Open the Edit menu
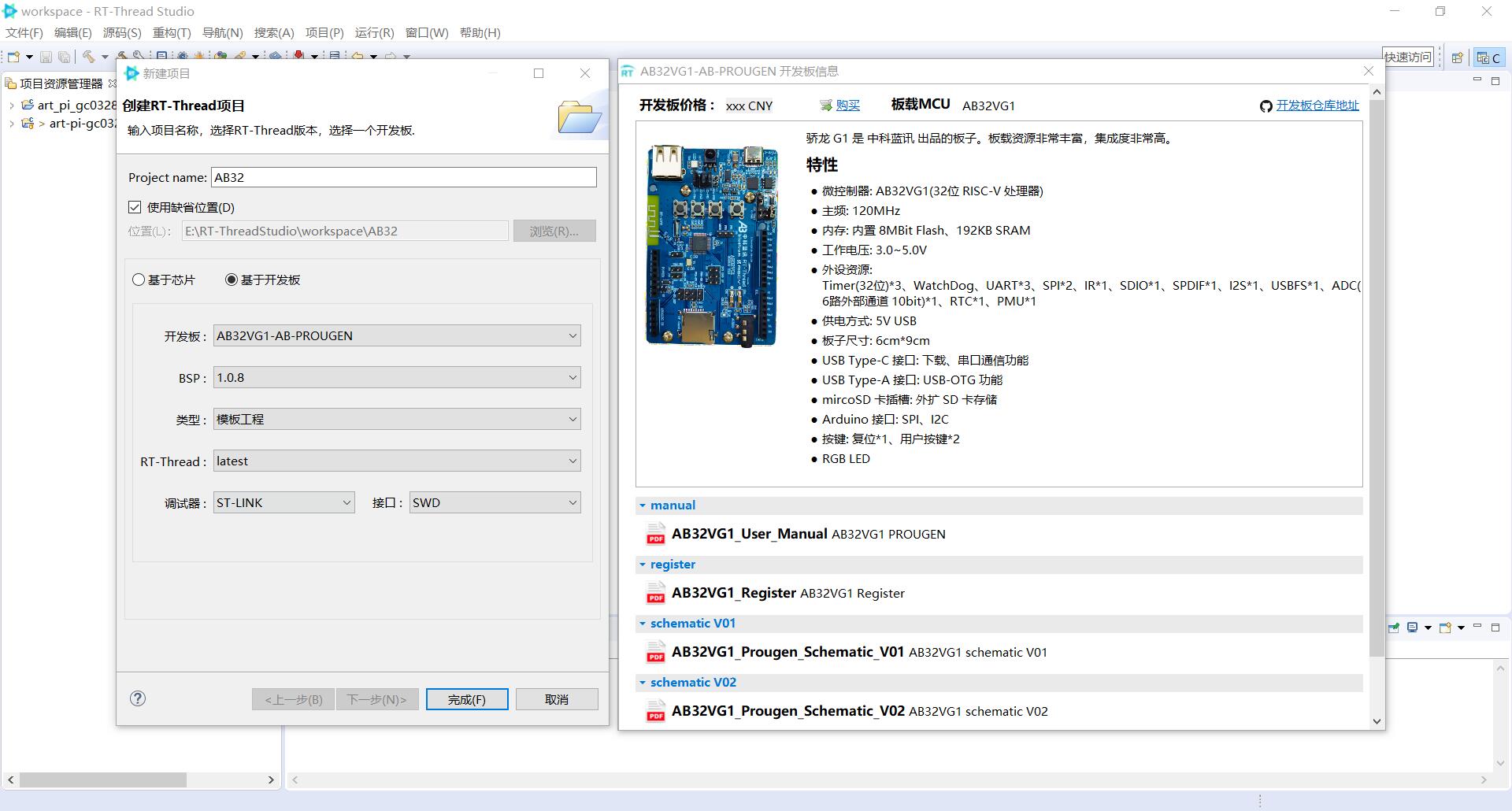Screen dimensions: 1512x811 coord(73,32)
